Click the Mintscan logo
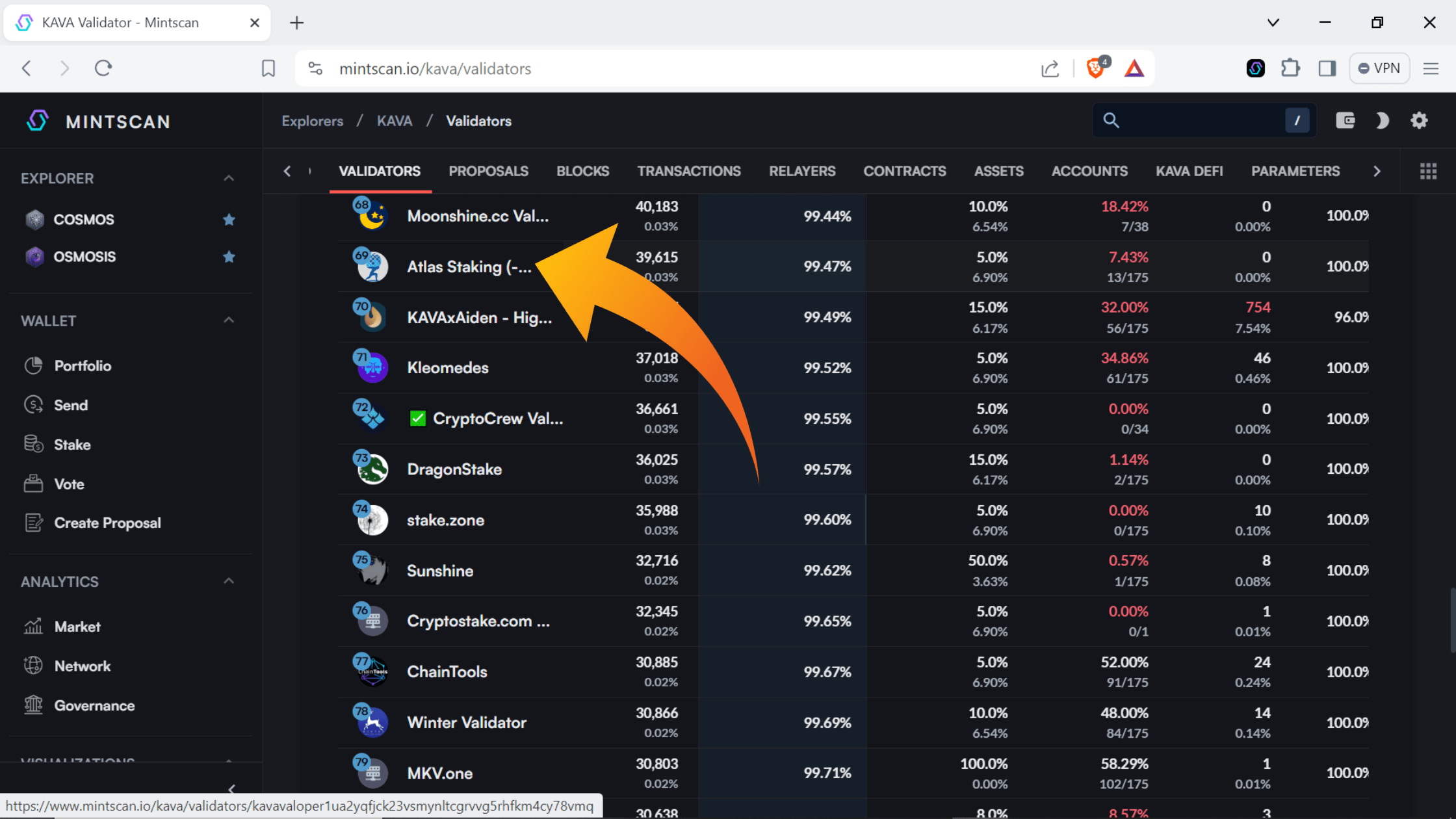The width and height of the screenshot is (1456, 819). 97,120
